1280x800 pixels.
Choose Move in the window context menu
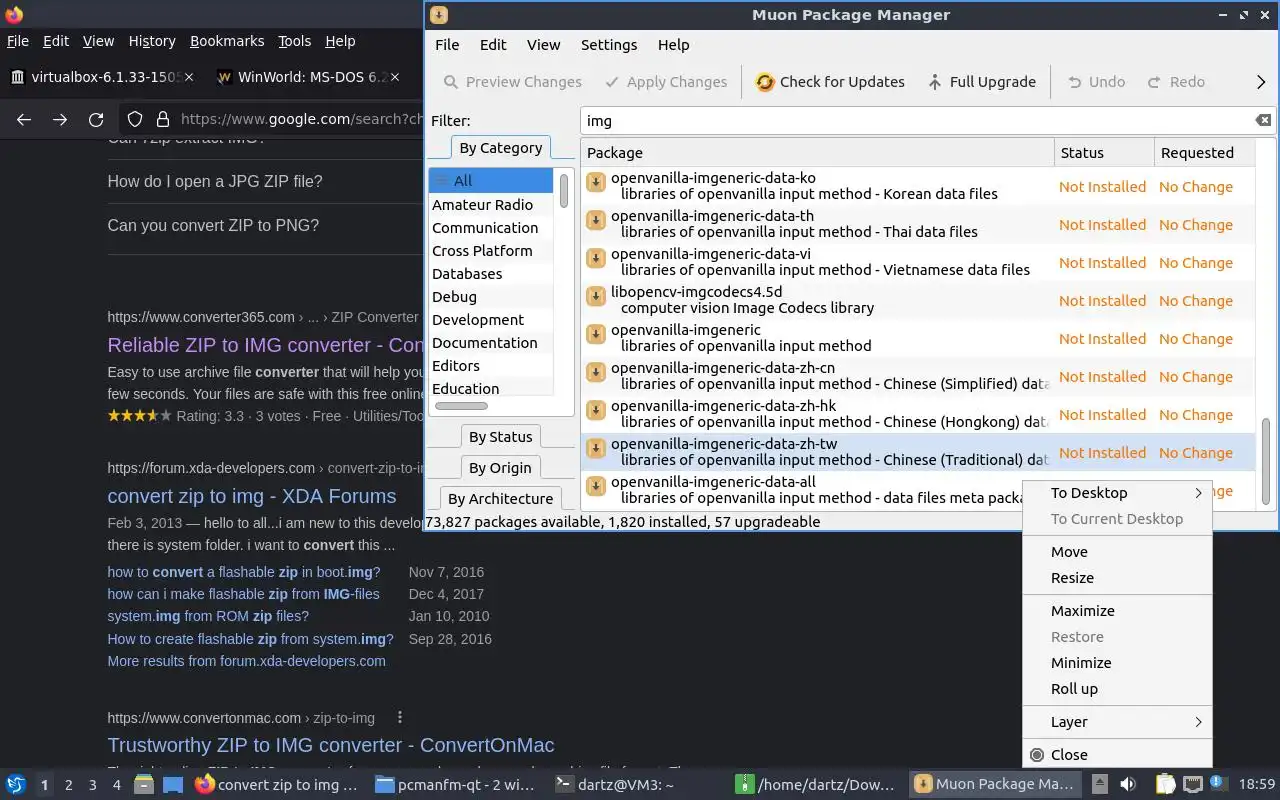tap(1117, 552)
